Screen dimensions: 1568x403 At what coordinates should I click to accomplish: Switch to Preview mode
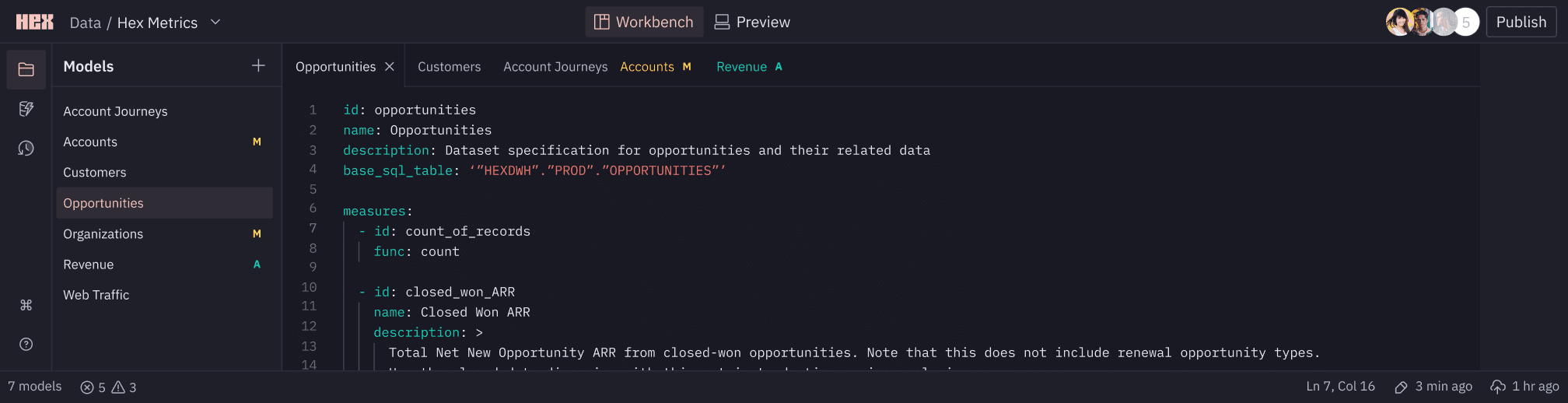752,23
